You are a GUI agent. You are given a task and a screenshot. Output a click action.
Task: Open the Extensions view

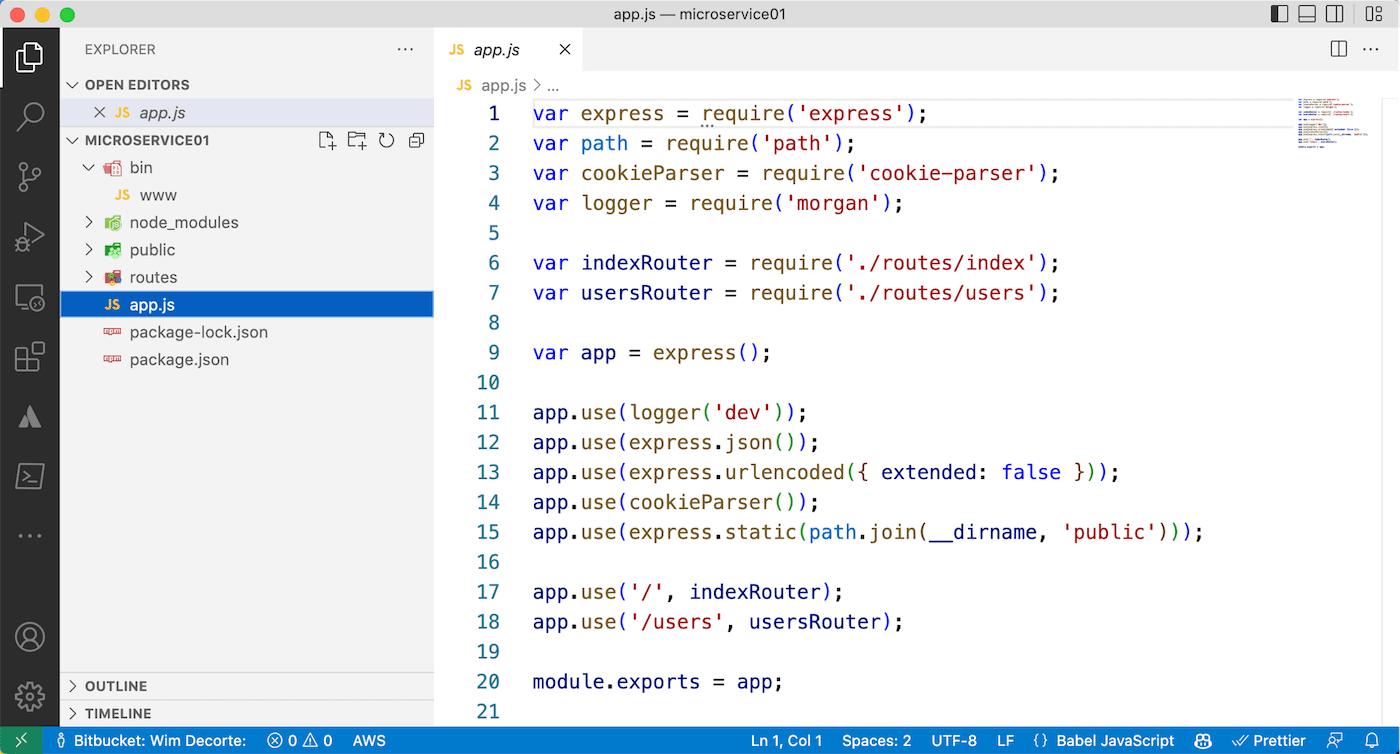(30, 357)
